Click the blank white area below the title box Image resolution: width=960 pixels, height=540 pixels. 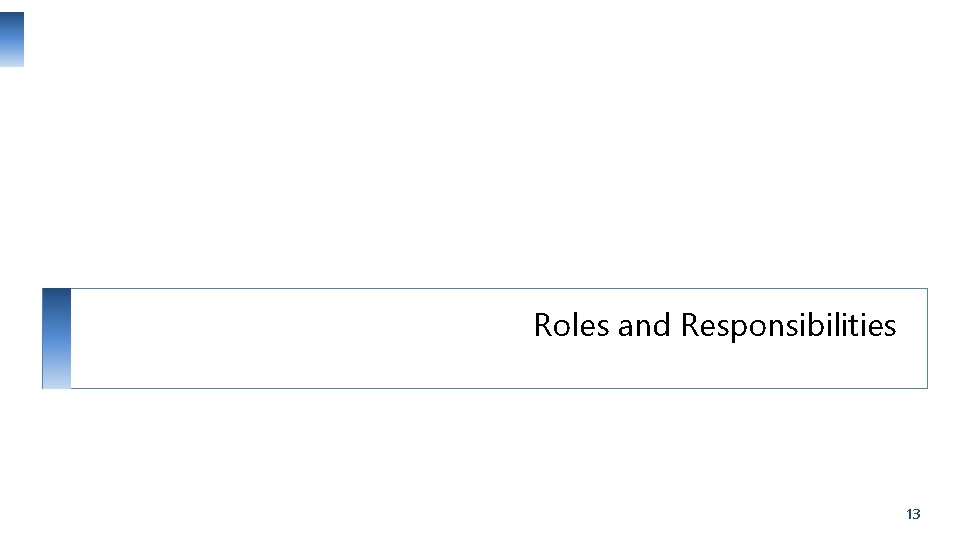480,460
